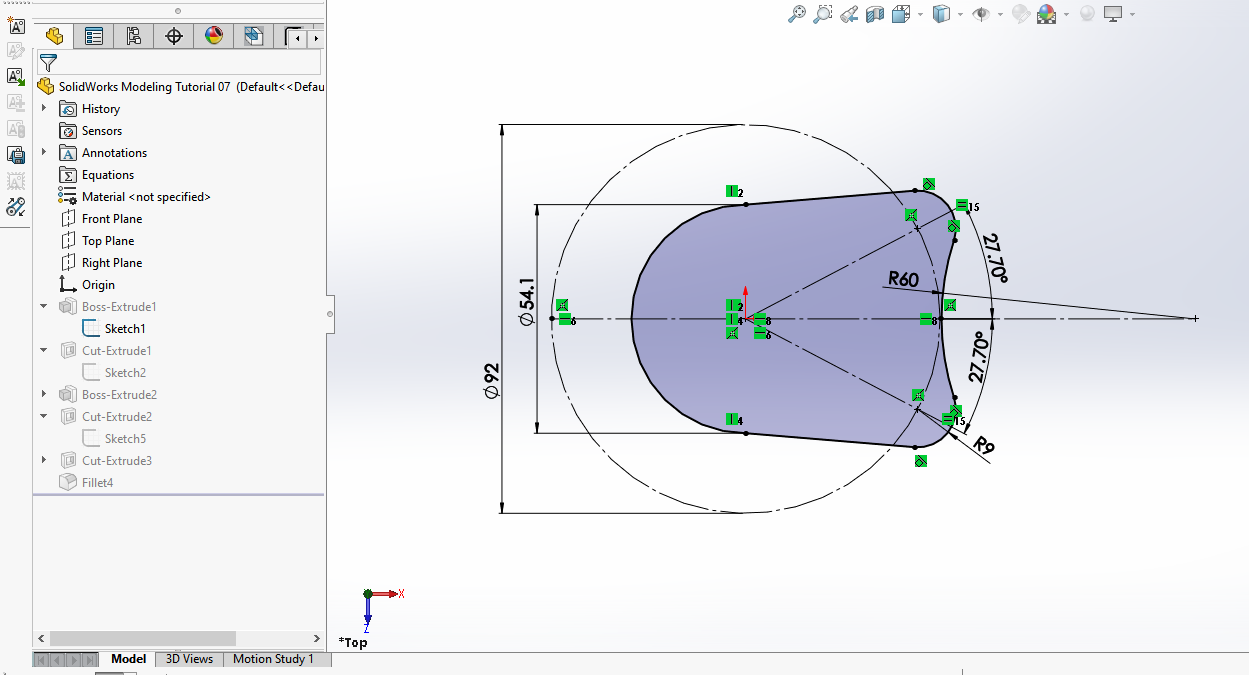Click the feature tree filter funnel
1249x675 pixels.
point(48,62)
